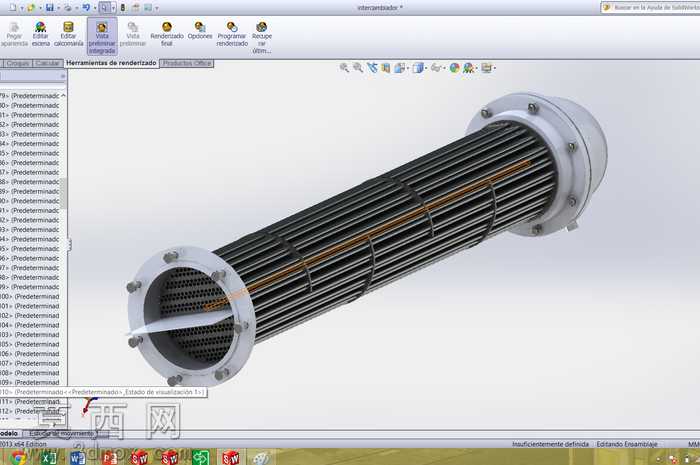The width and height of the screenshot is (700, 465).
Task: Click the Renderizado final button
Action: [x=167, y=34]
